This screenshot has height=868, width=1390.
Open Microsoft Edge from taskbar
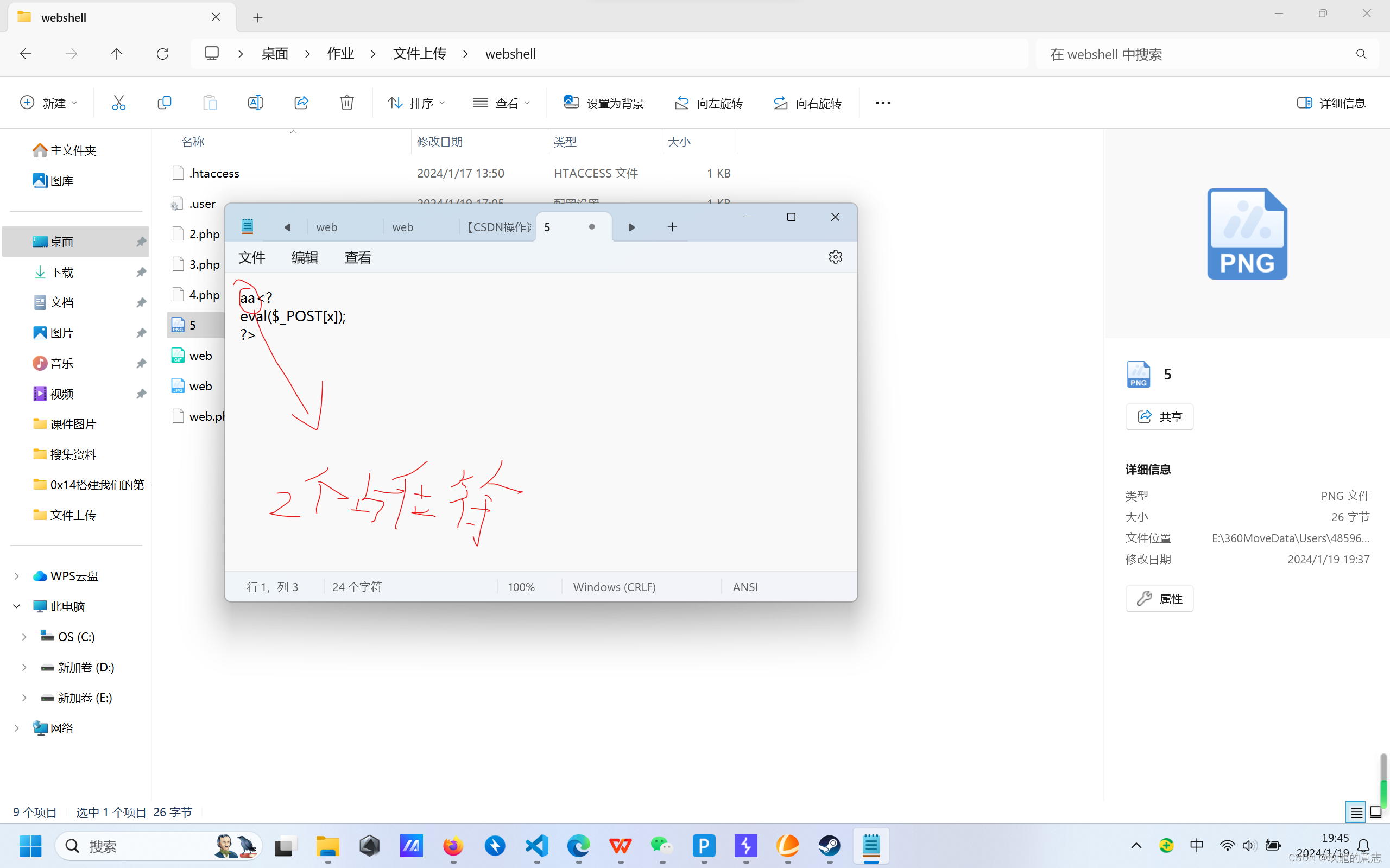point(579,846)
